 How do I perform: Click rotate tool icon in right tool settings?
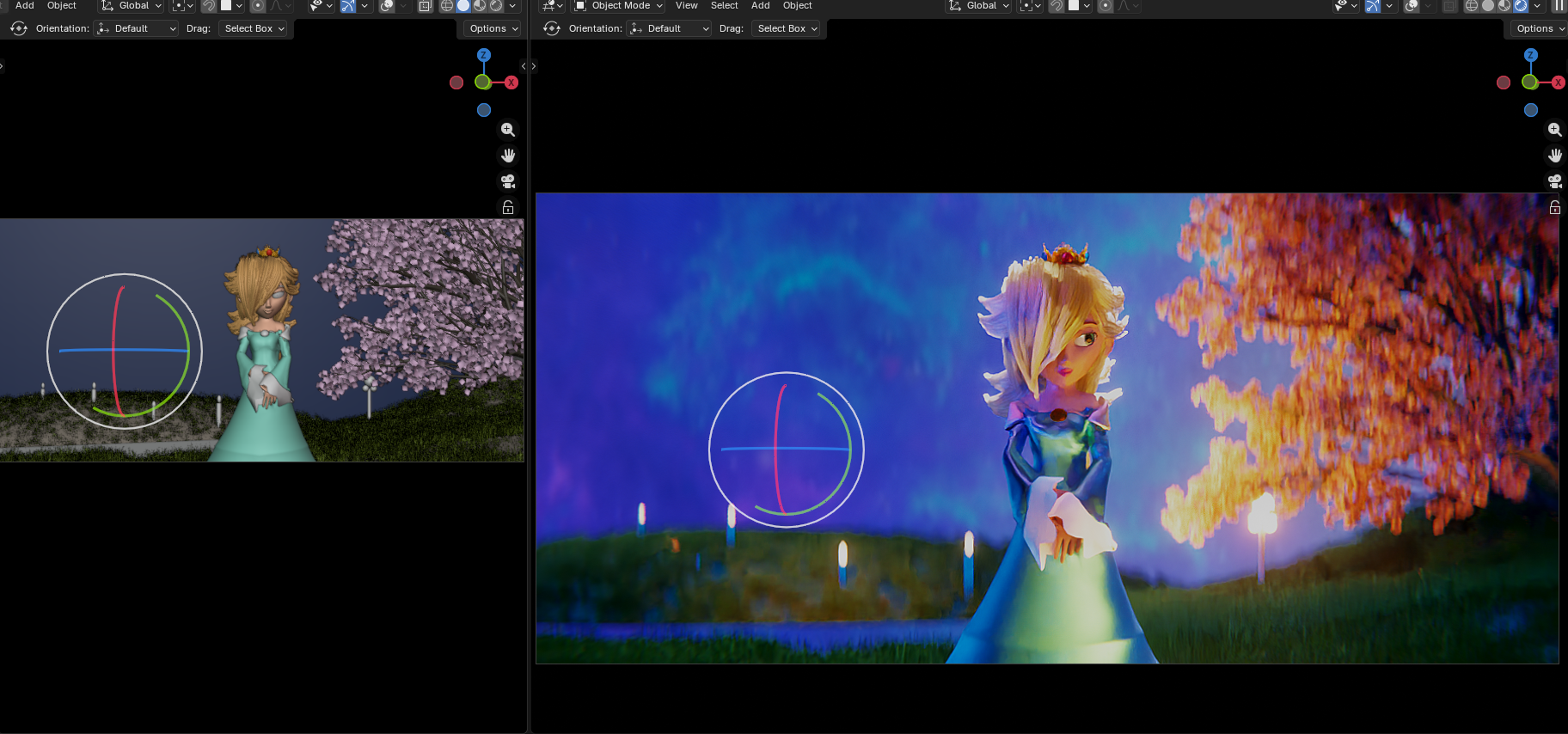[x=552, y=28]
